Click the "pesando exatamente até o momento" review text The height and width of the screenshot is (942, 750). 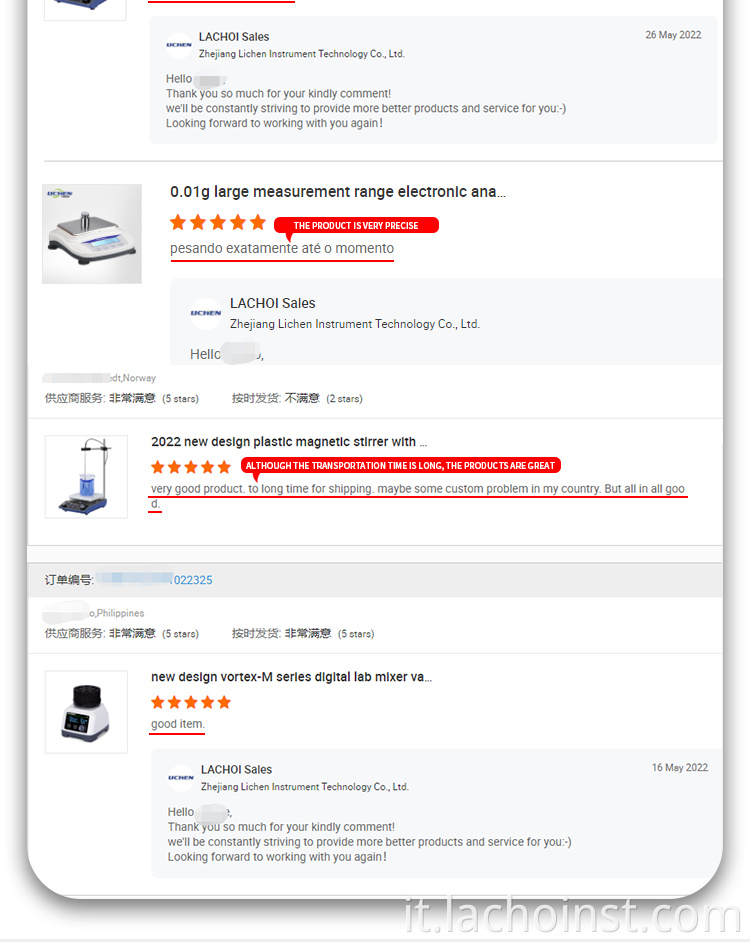(282, 249)
